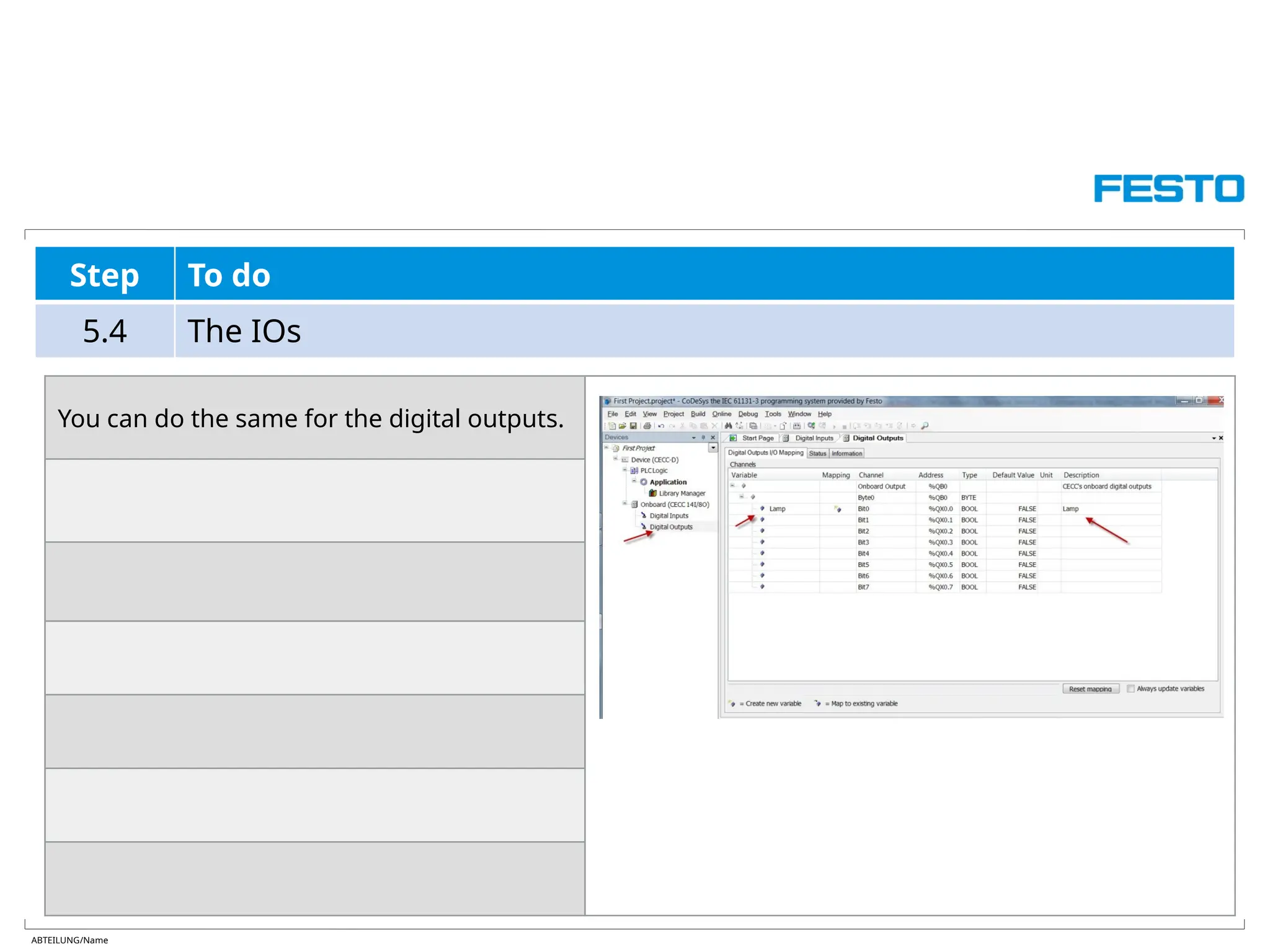Screen dimensions: 1270x952
Task: Click the variable icon in Bit4 row
Action: [x=762, y=553]
